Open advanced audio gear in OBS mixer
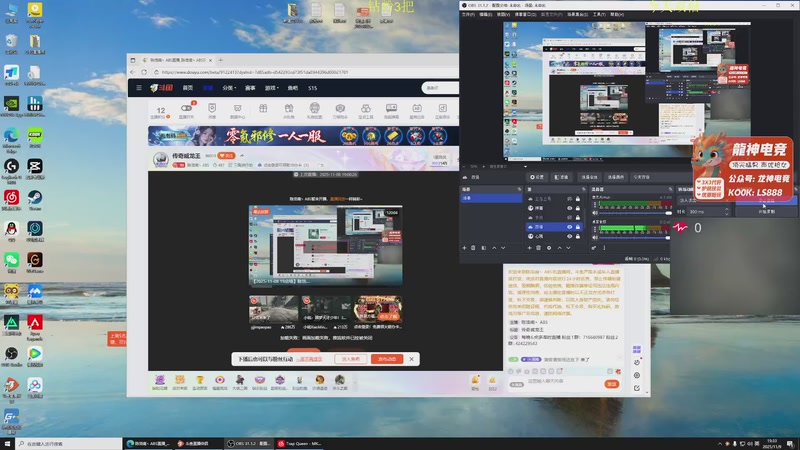The image size is (800, 450). click(594, 248)
